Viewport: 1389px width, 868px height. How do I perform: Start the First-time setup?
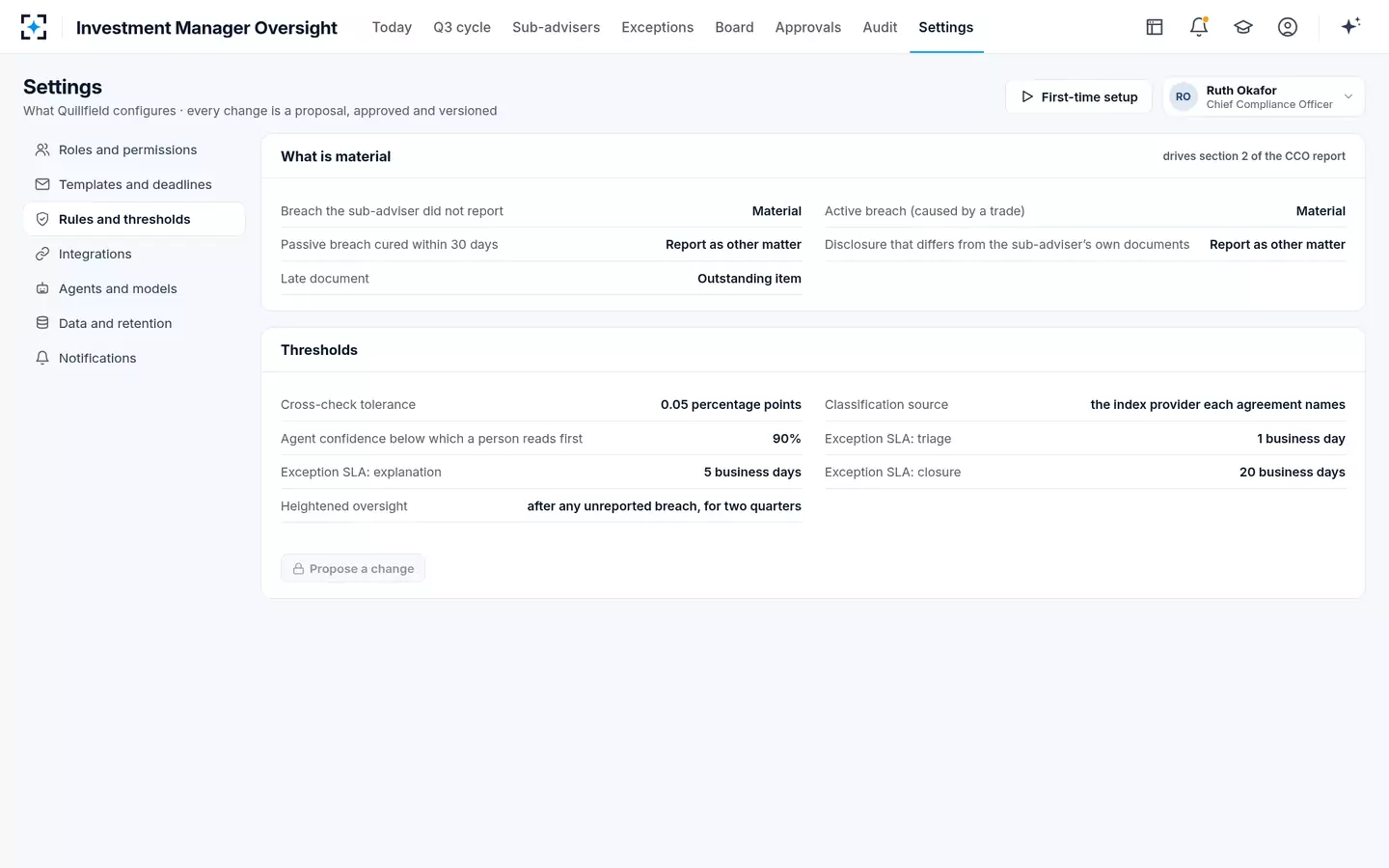click(1079, 96)
